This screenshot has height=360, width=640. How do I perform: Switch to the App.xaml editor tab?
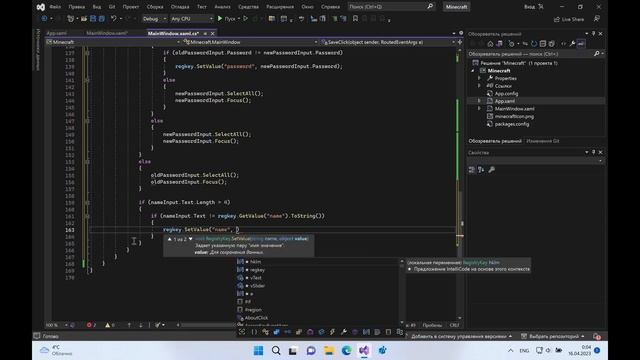[57, 33]
